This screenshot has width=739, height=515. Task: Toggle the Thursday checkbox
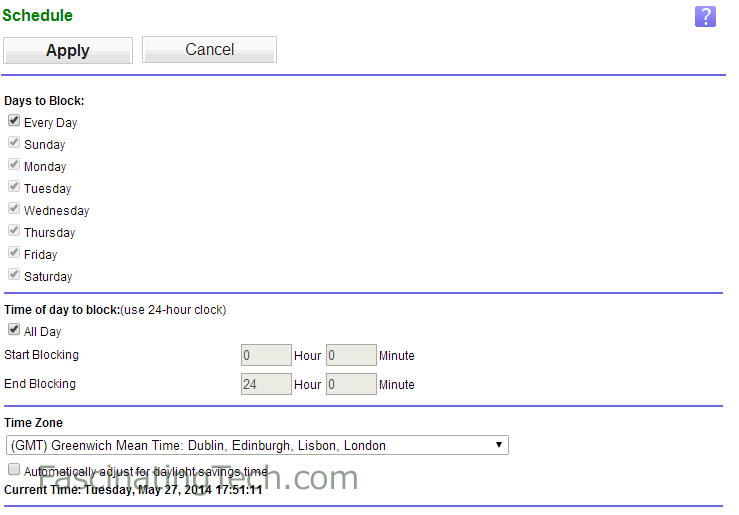point(14,230)
